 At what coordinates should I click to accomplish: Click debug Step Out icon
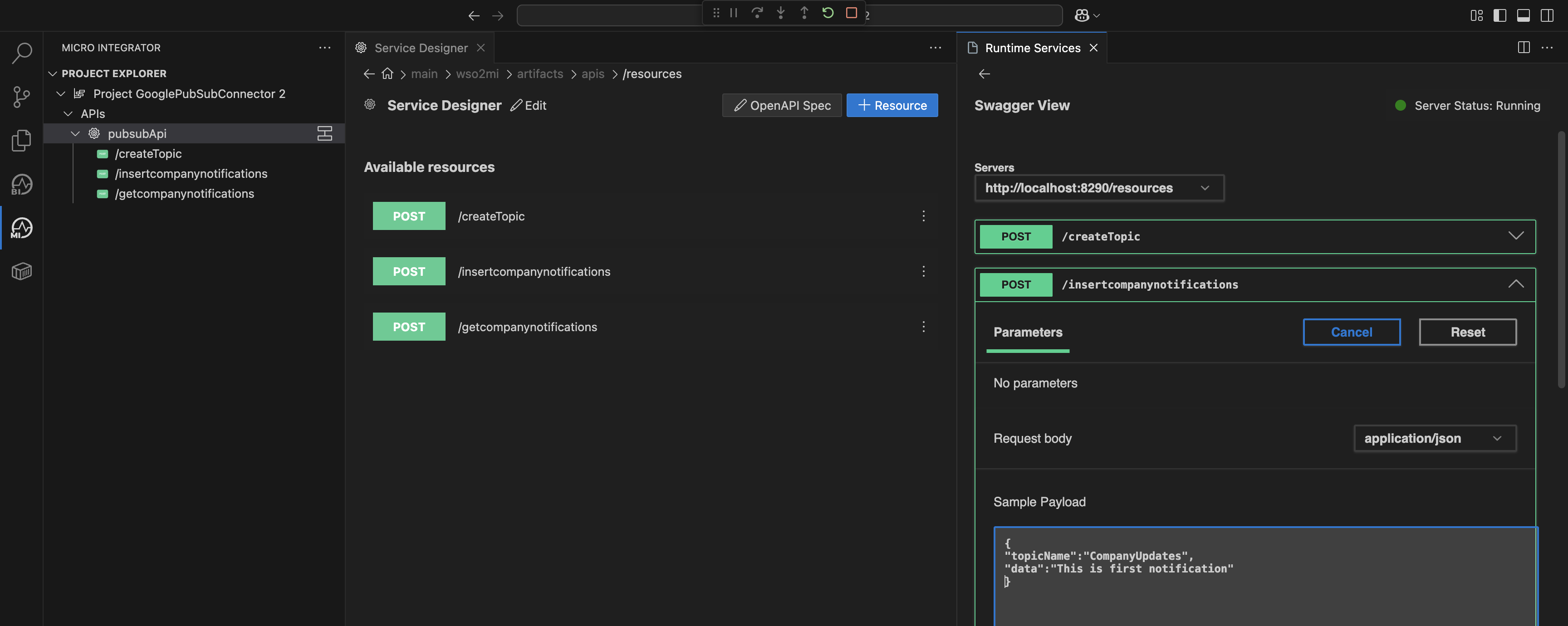click(804, 13)
